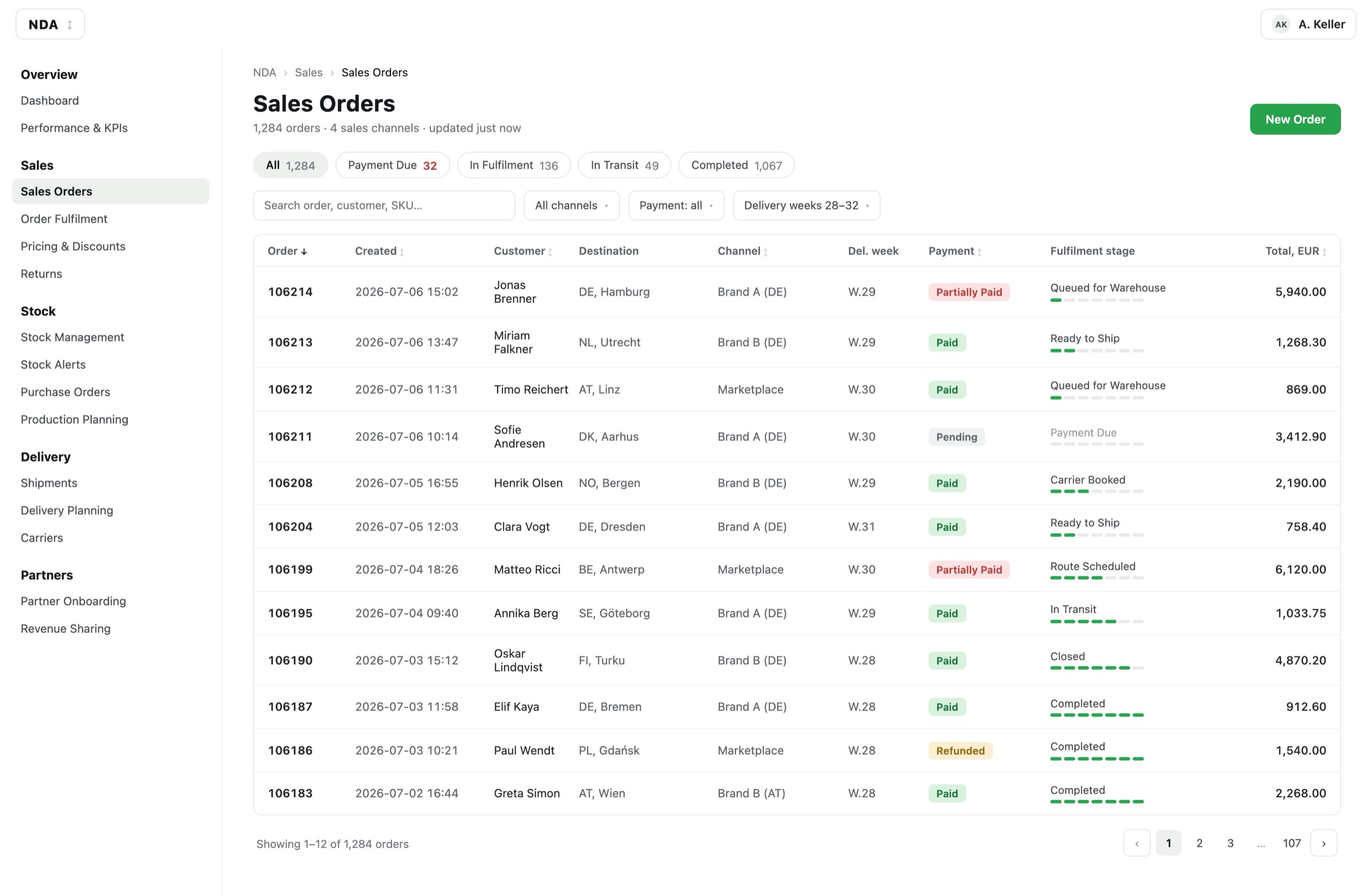This screenshot has width=1372, height=896.
Task: Go to previous page arrow
Action: pyautogui.click(x=1136, y=843)
